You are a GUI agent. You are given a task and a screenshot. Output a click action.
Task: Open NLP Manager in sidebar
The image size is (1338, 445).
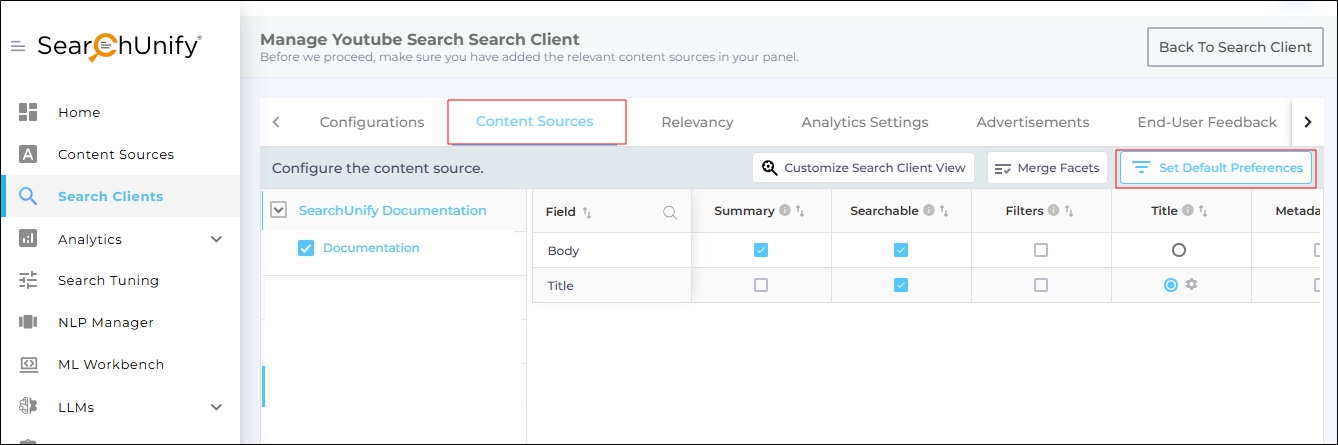pyautogui.click(x=105, y=322)
